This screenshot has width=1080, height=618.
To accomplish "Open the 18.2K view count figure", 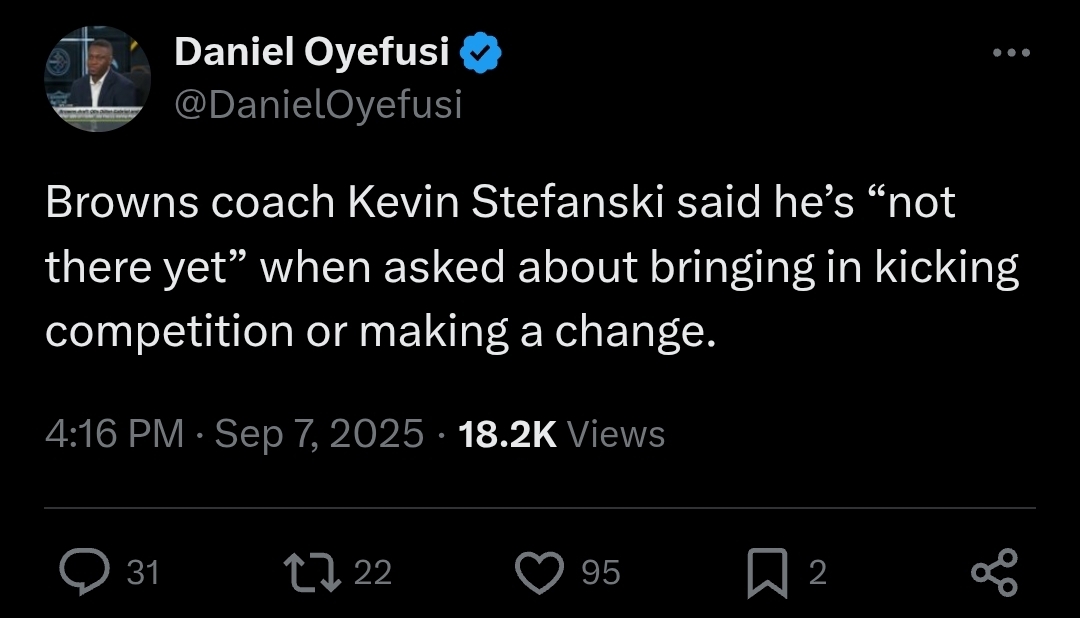I will point(506,434).
